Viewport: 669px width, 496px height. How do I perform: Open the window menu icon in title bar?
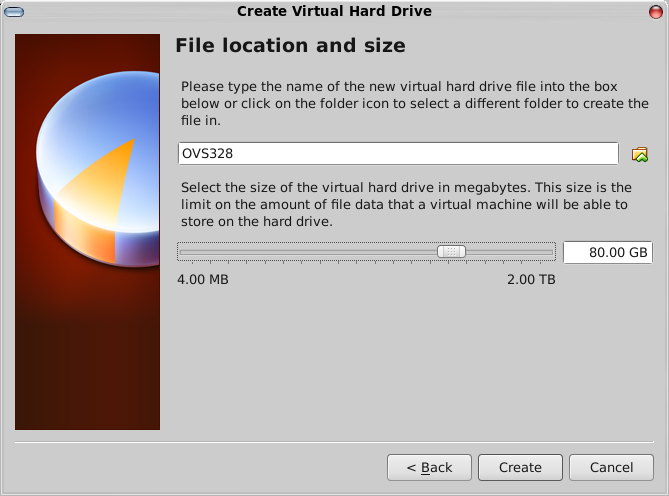click(14, 12)
